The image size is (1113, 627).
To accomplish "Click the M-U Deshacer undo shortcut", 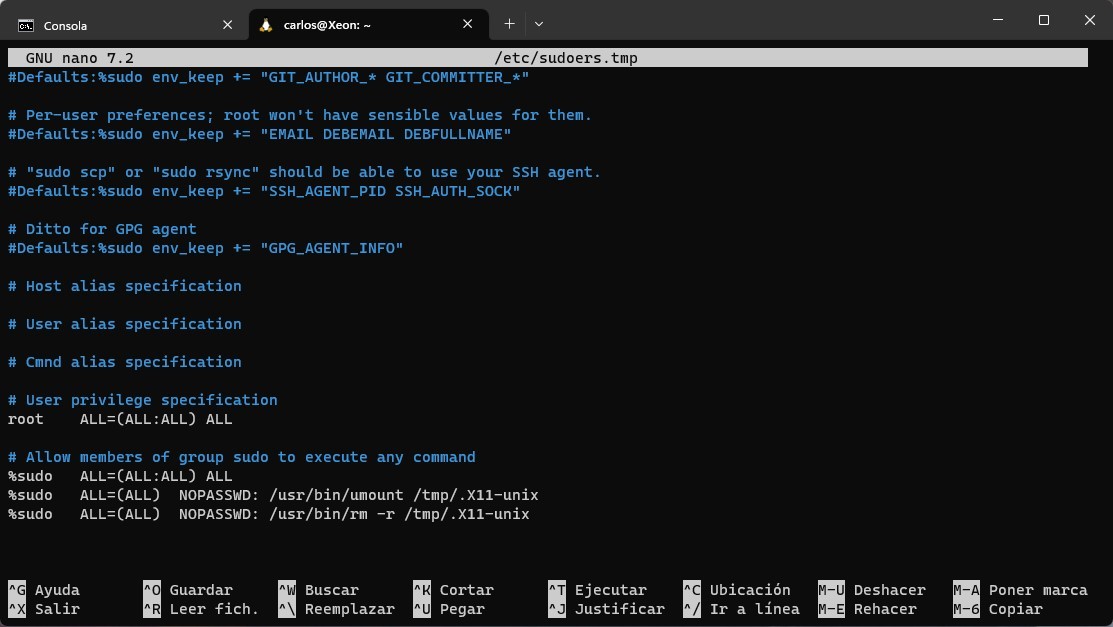I will click(x=872, y=590).
